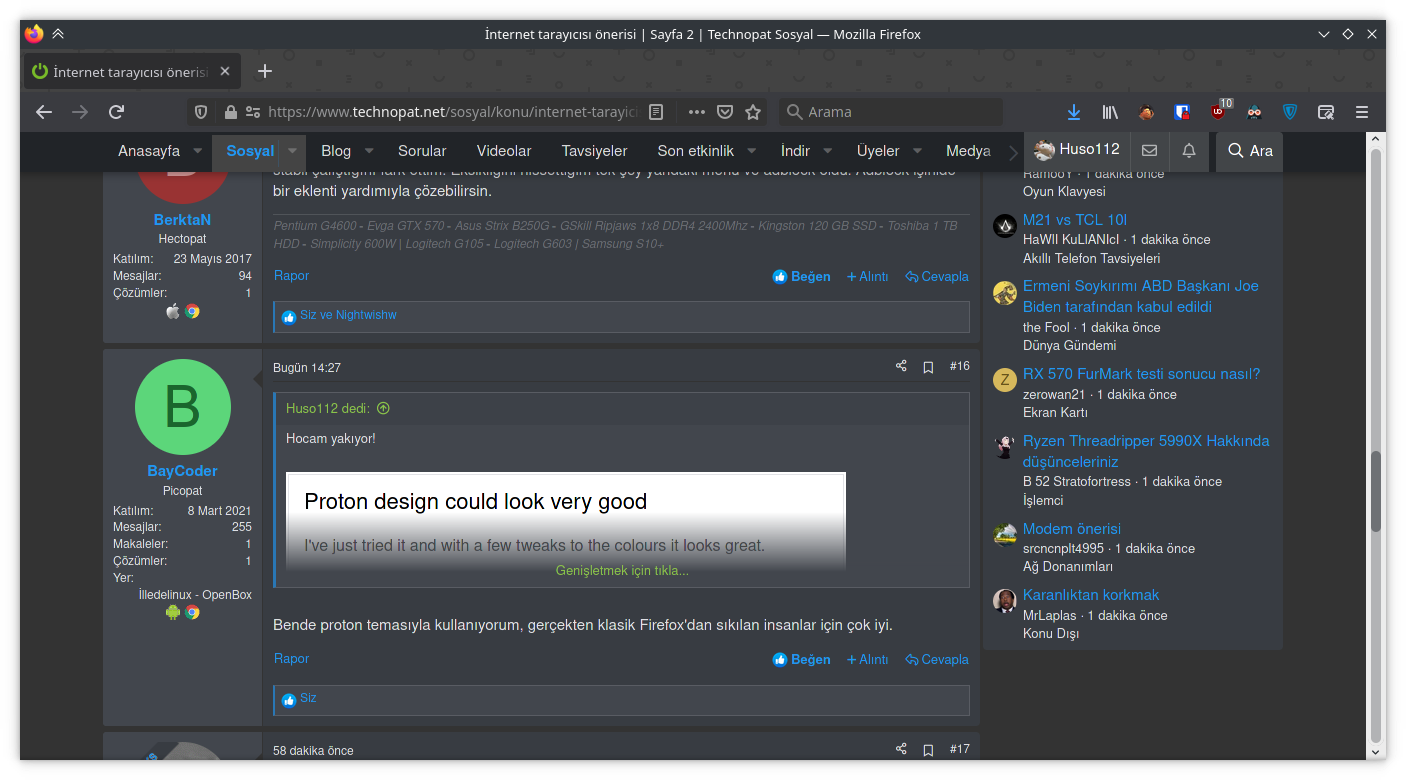Open the BerktaN profile link
This screenshot has height=780, width=1406.
[182, 220]
